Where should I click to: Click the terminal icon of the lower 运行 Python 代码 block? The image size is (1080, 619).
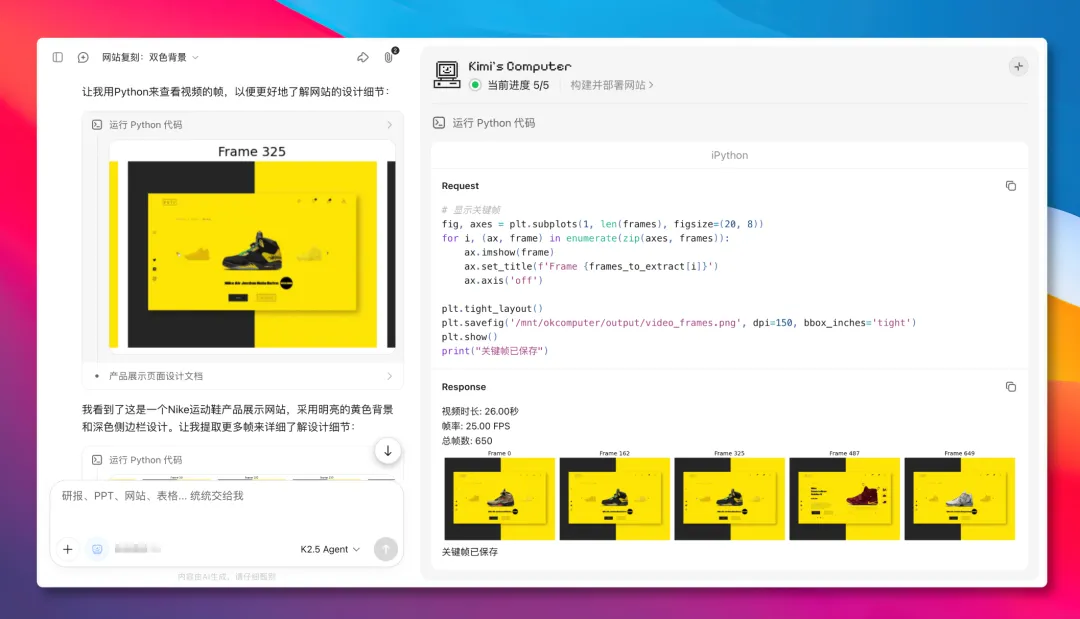(97, 459)
